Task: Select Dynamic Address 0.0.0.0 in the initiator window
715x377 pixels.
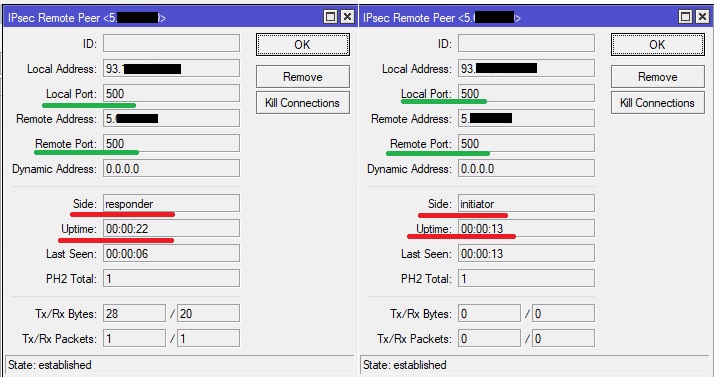Action: point(526,168)
